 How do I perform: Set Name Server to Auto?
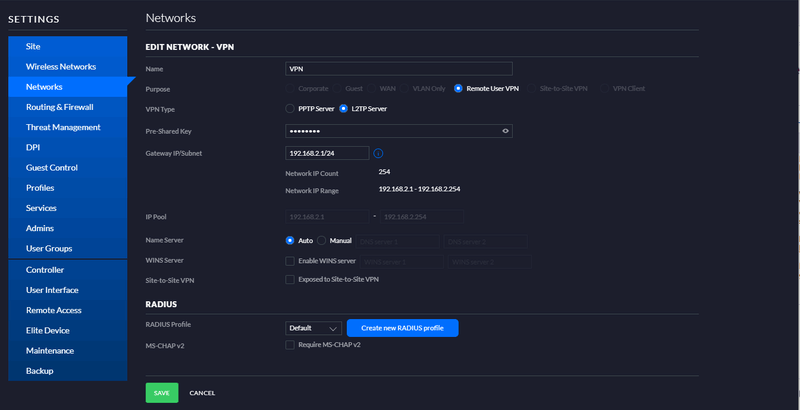click(x=290, y=240)
